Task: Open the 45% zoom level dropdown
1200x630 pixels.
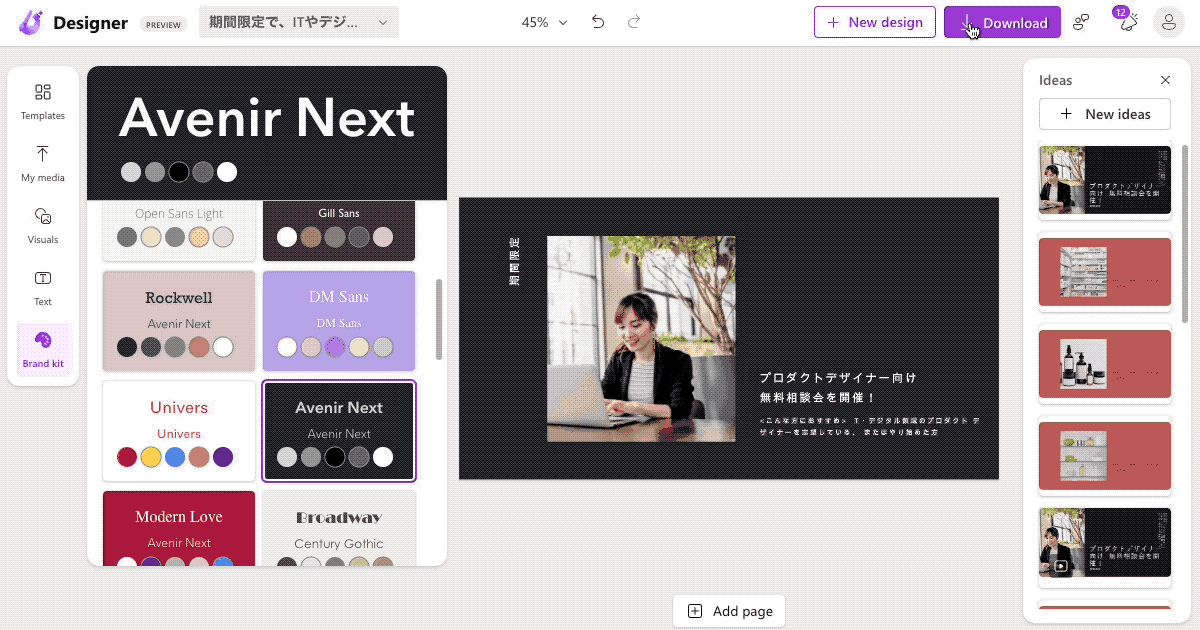Action: tap(543, 21)
